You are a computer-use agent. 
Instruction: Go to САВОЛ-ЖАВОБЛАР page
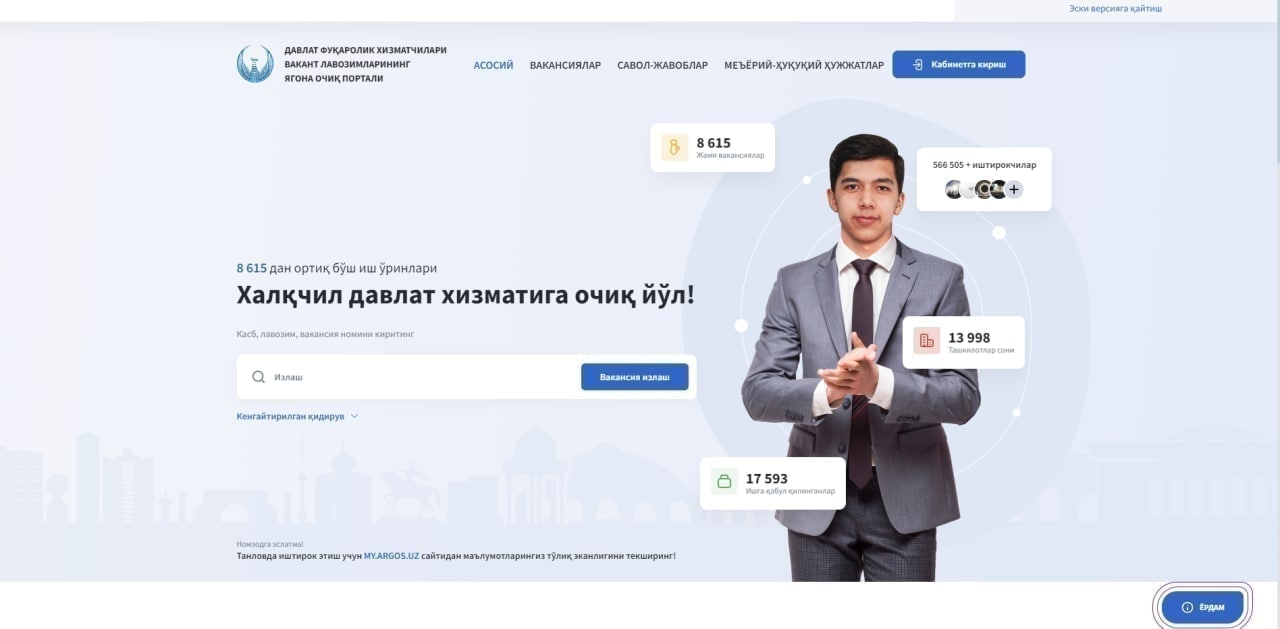(x=662, y=65)
